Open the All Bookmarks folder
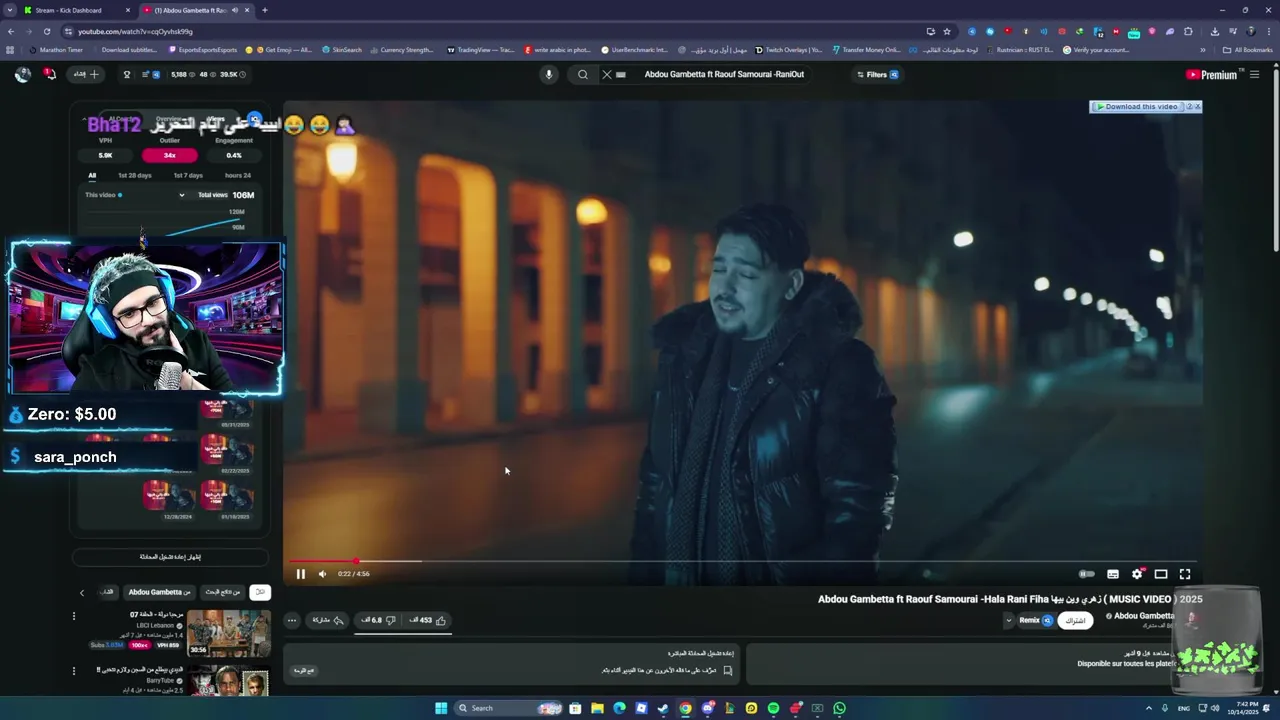This screenshot has height=720, width=1280. (1247, 50)
